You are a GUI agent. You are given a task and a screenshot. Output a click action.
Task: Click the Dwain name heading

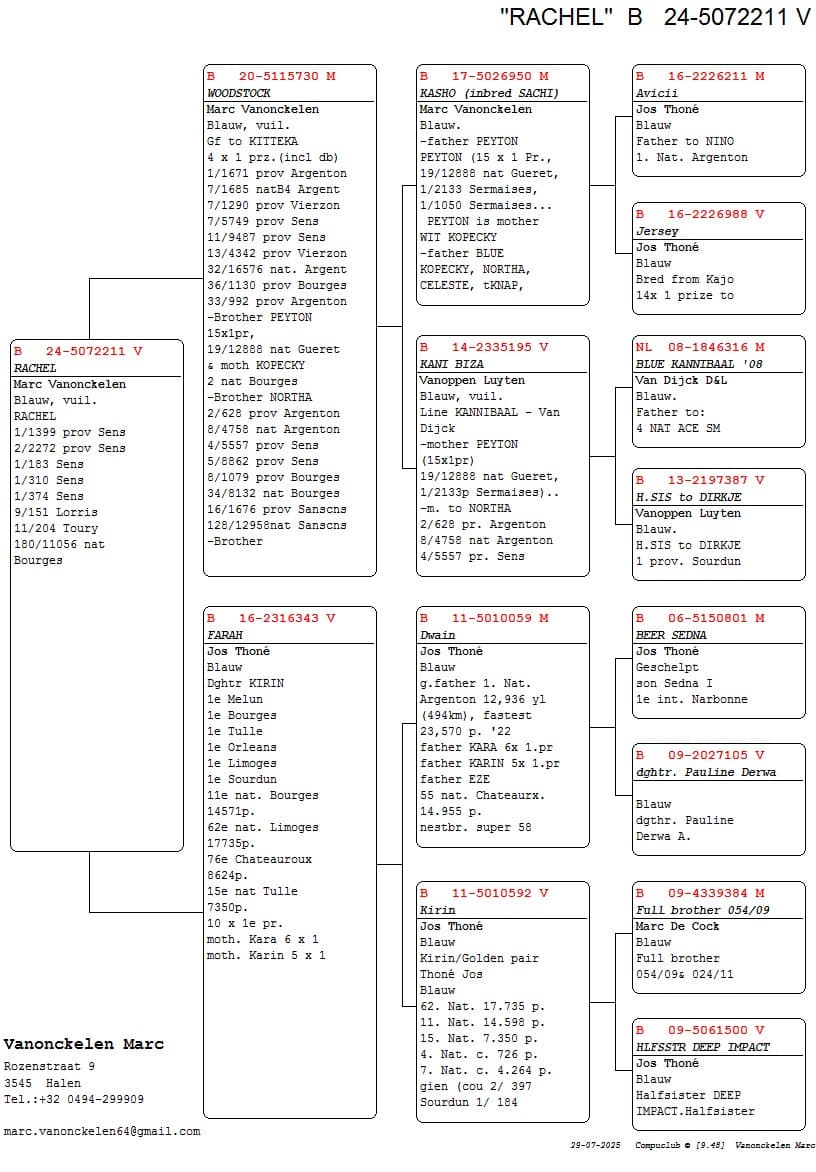point(438,635)
